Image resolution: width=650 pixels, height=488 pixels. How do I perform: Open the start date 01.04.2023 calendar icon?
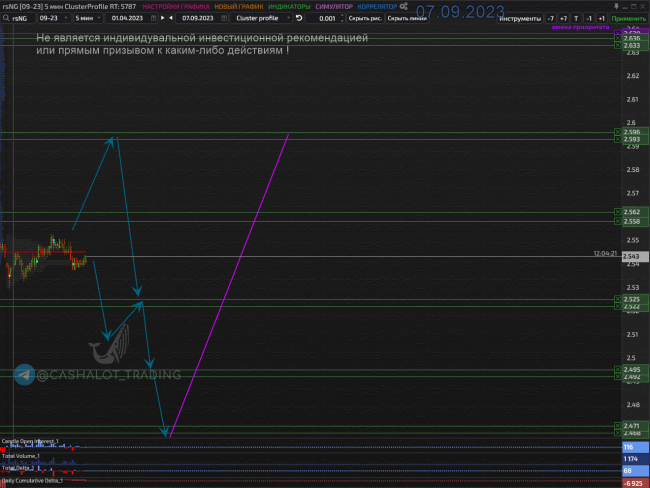[152, 18]
